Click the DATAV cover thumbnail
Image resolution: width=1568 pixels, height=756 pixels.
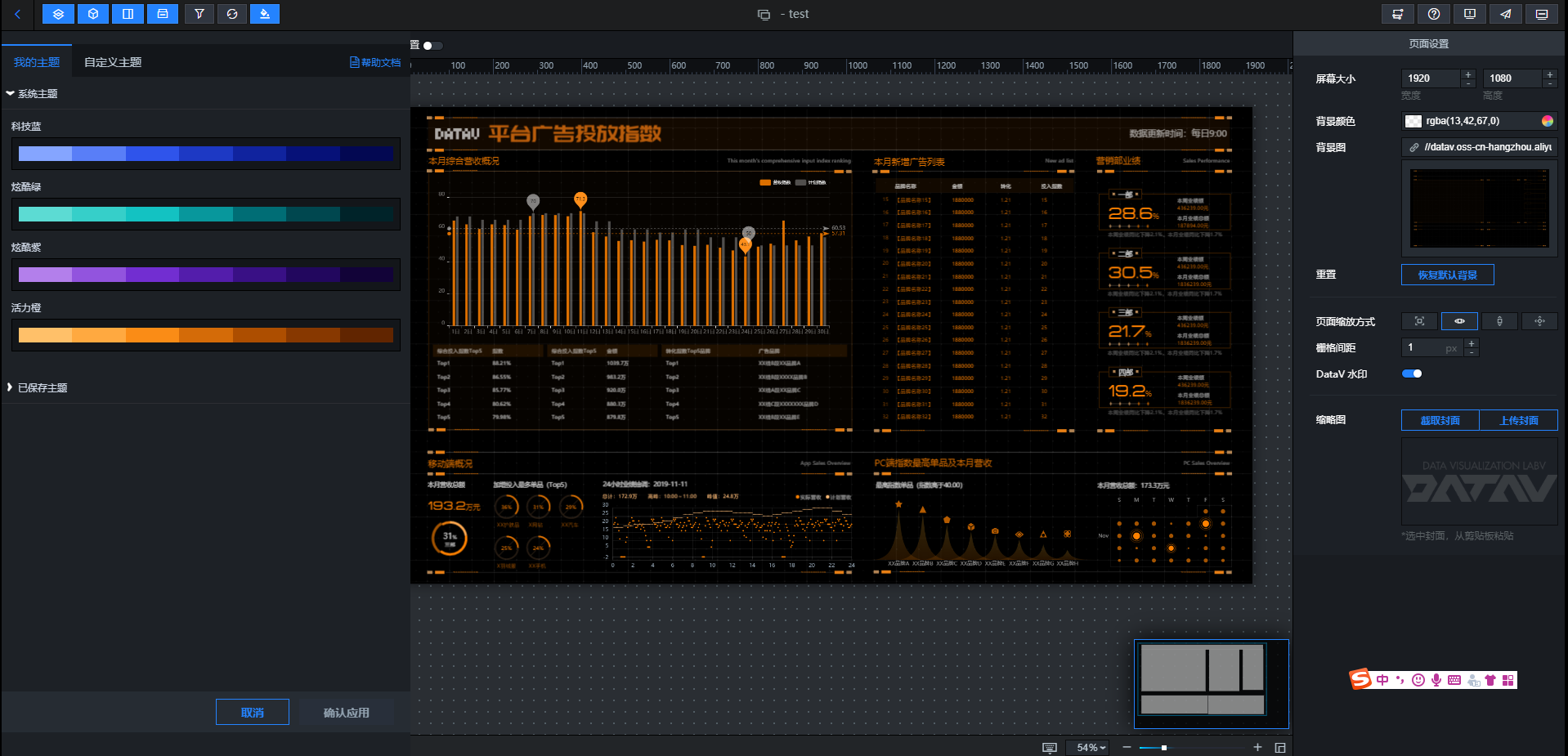tap(1480, 481)
